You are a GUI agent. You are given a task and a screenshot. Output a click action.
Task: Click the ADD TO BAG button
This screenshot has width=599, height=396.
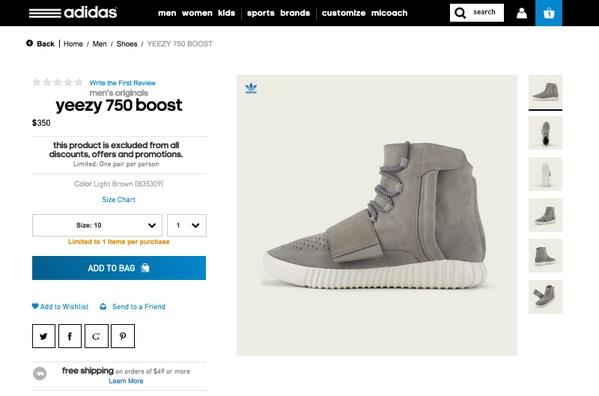(119, 268)
